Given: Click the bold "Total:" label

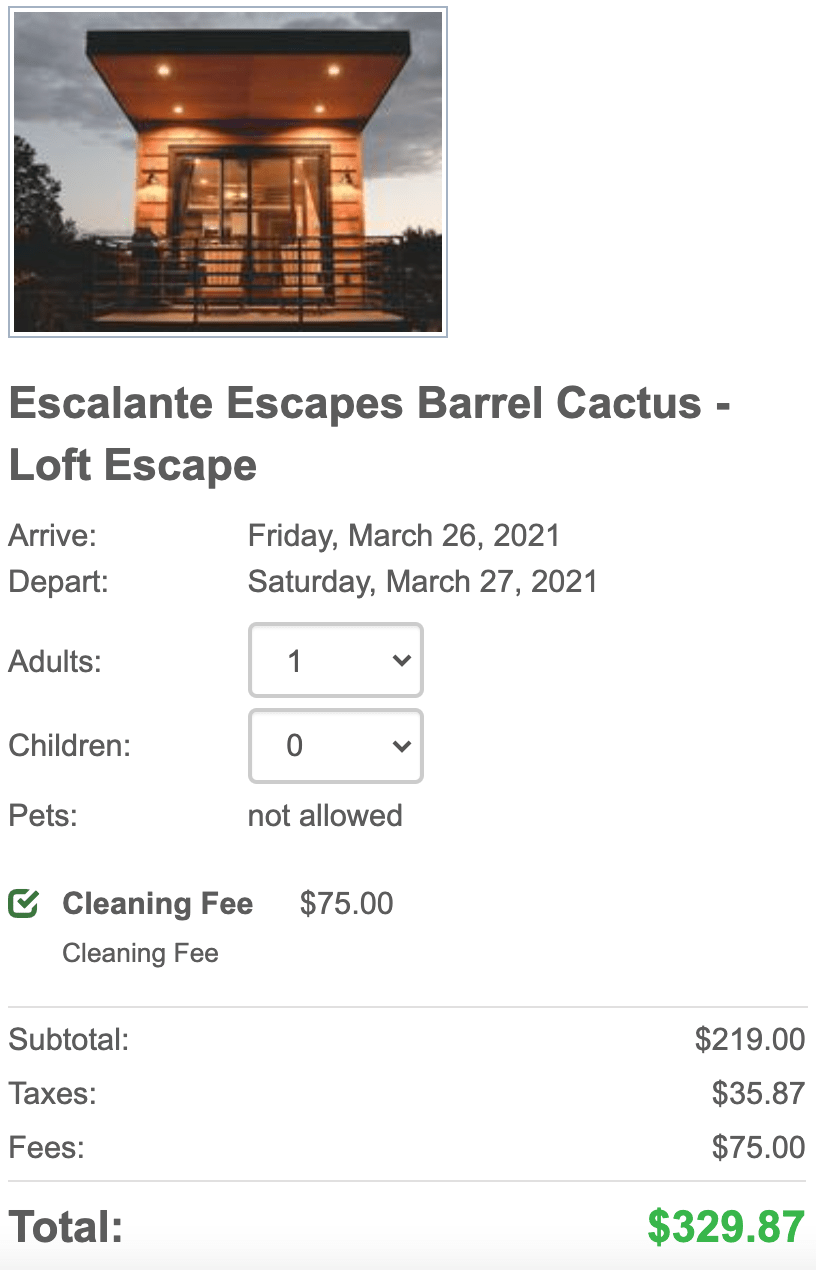Looking at the screenshot, I should (66, 1227).
